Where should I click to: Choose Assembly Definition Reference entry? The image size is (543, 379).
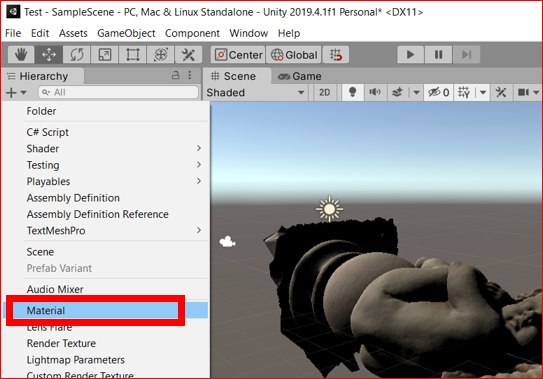(106, 214)
